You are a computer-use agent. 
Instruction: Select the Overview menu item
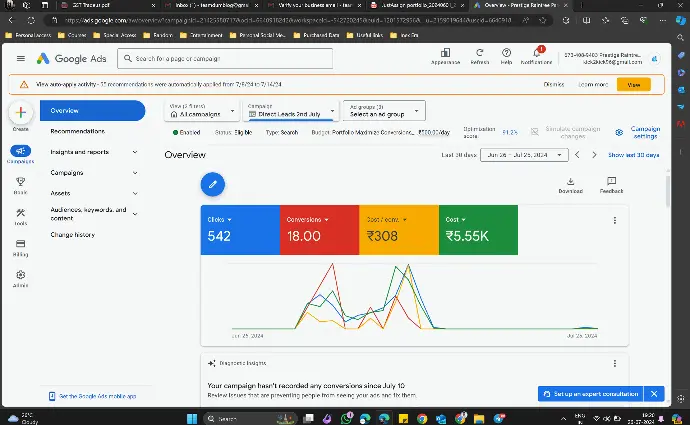(92, 110)
